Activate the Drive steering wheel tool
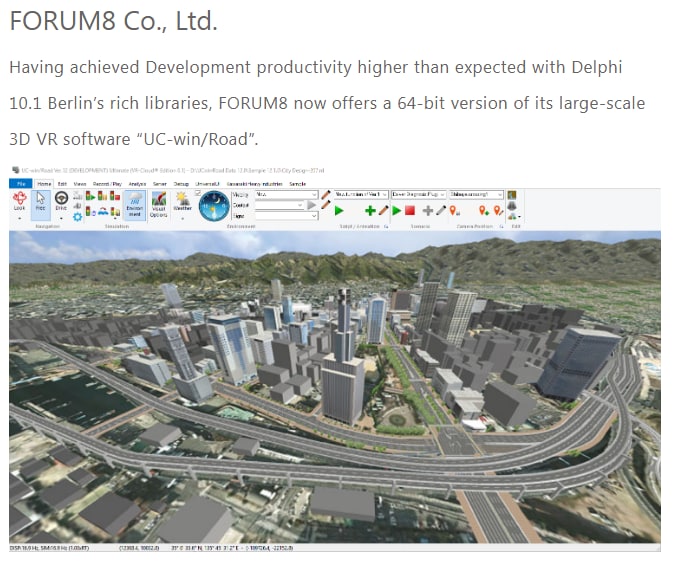Viewport: 685px width, 574px height. pos(61,201)
